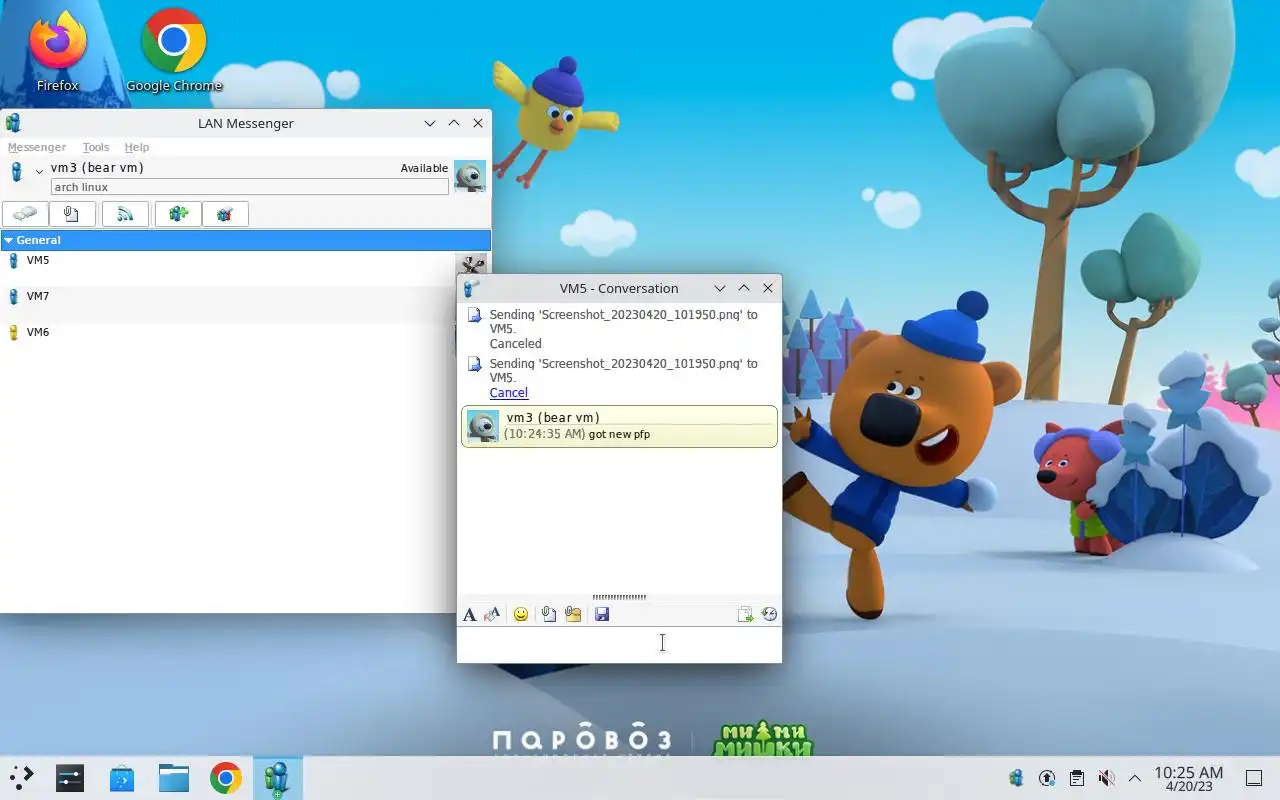Open the LAN Messenger title bar app icon
The image size is (1280, 800).
pyautogui.click(x=13, y=123)
